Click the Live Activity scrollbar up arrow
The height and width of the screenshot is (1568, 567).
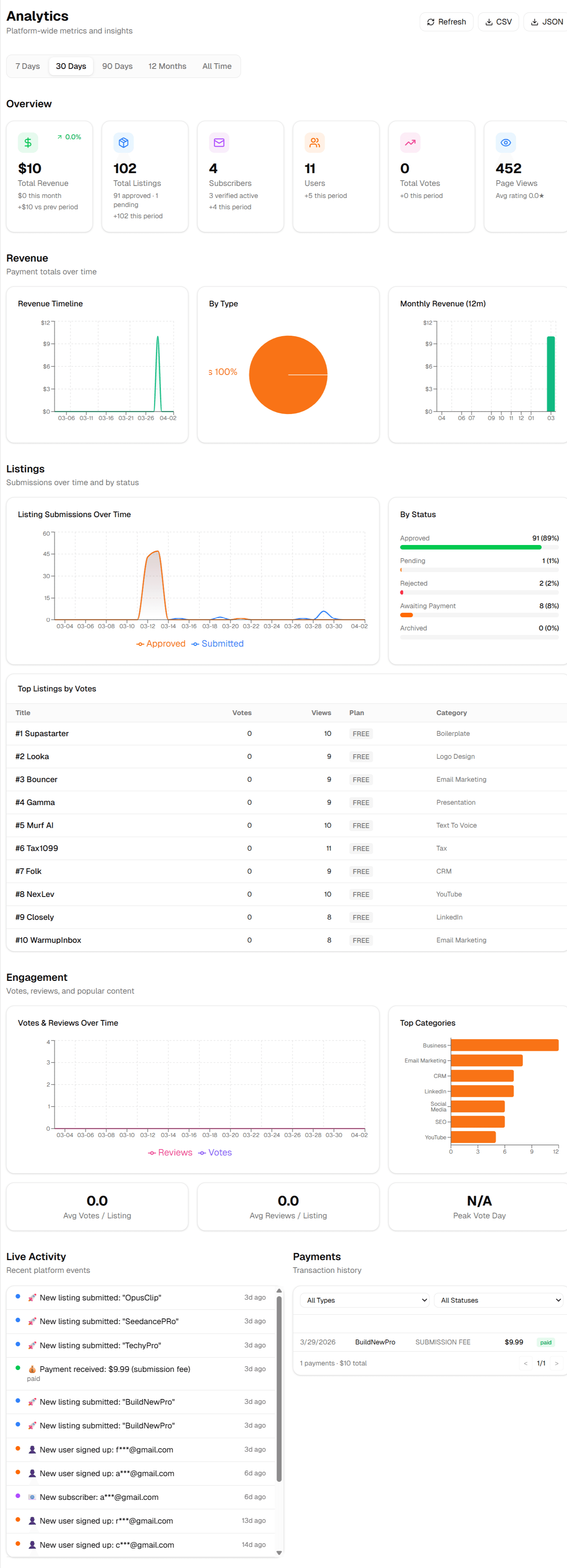pos(279,1291)
